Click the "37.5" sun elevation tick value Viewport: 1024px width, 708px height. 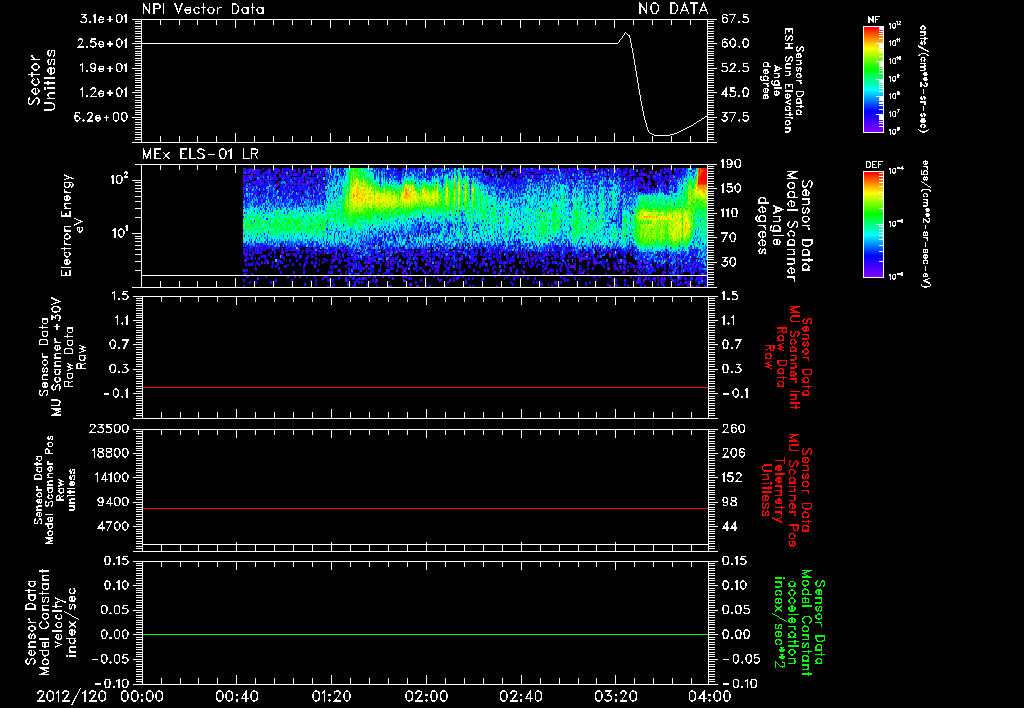735,118
